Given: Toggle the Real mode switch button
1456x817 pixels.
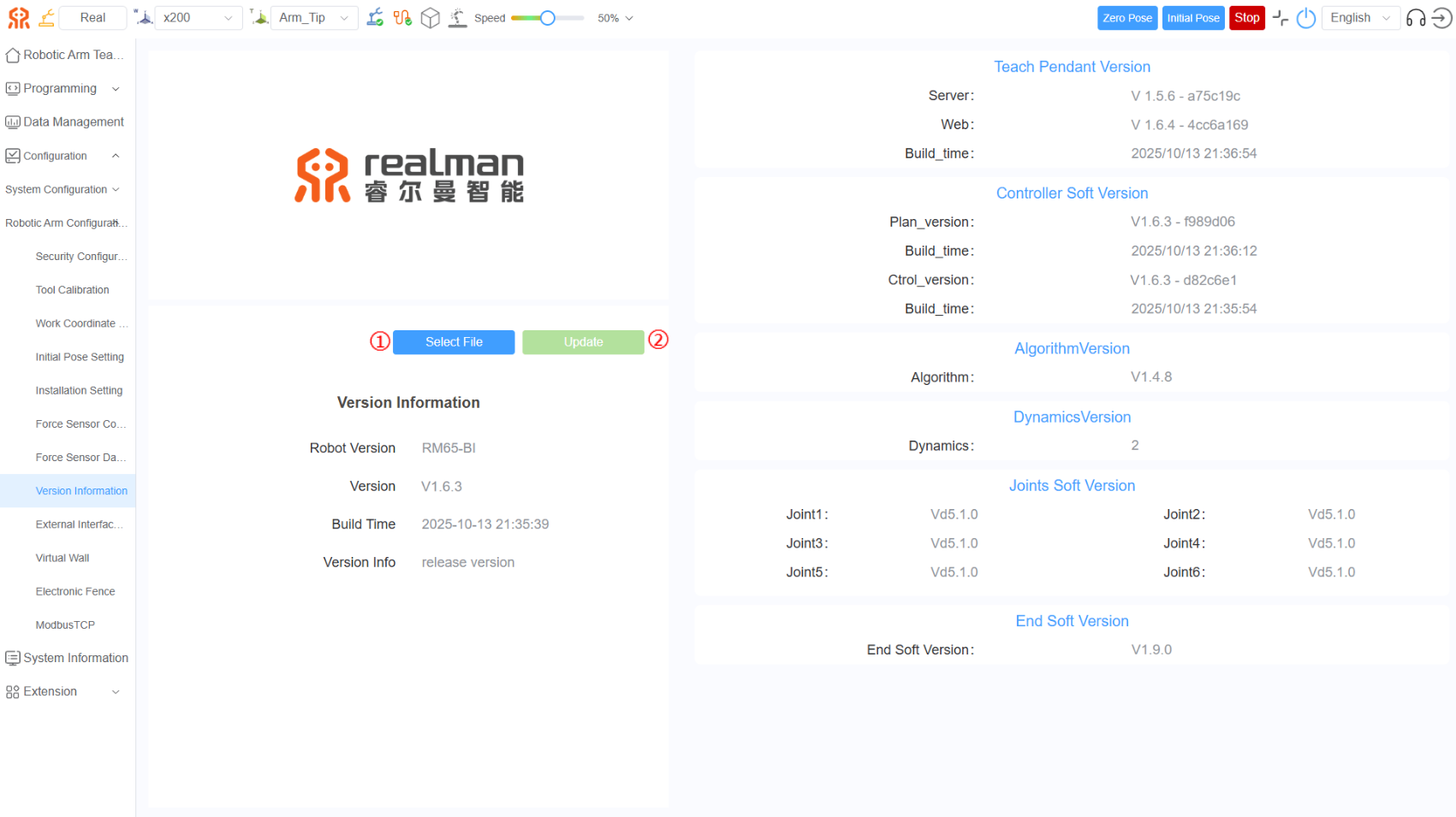Looking at the screenshot, I should pos(92,17).
